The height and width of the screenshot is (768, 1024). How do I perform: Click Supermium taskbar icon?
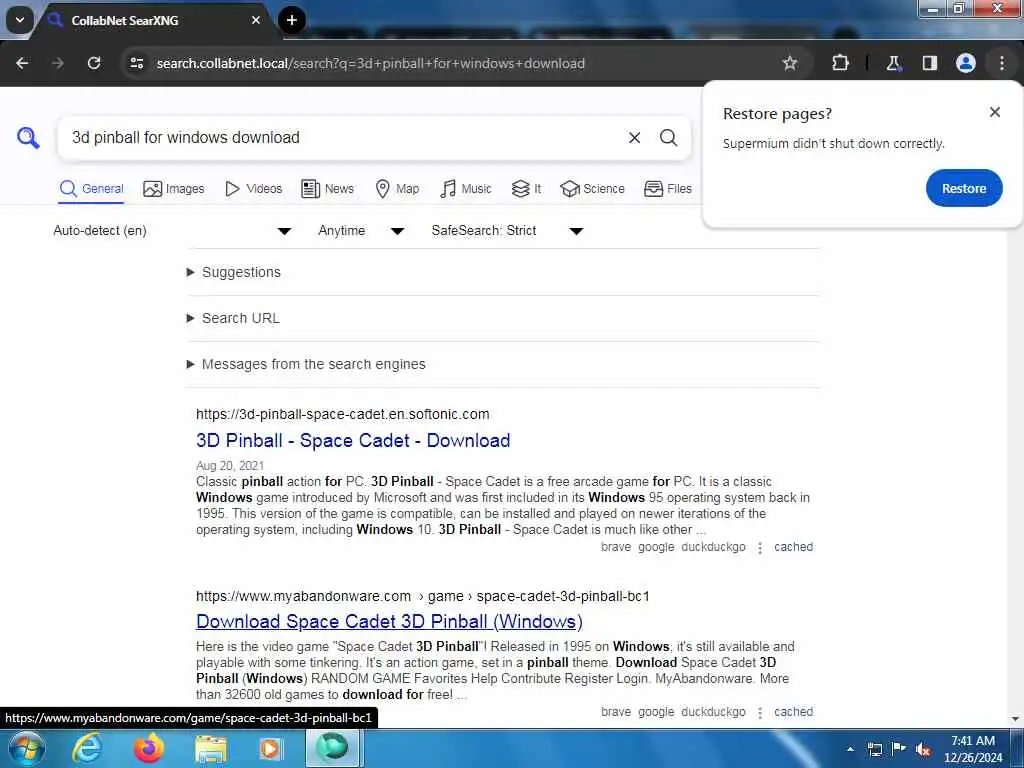pyautogui.click(x=333, y=748)
